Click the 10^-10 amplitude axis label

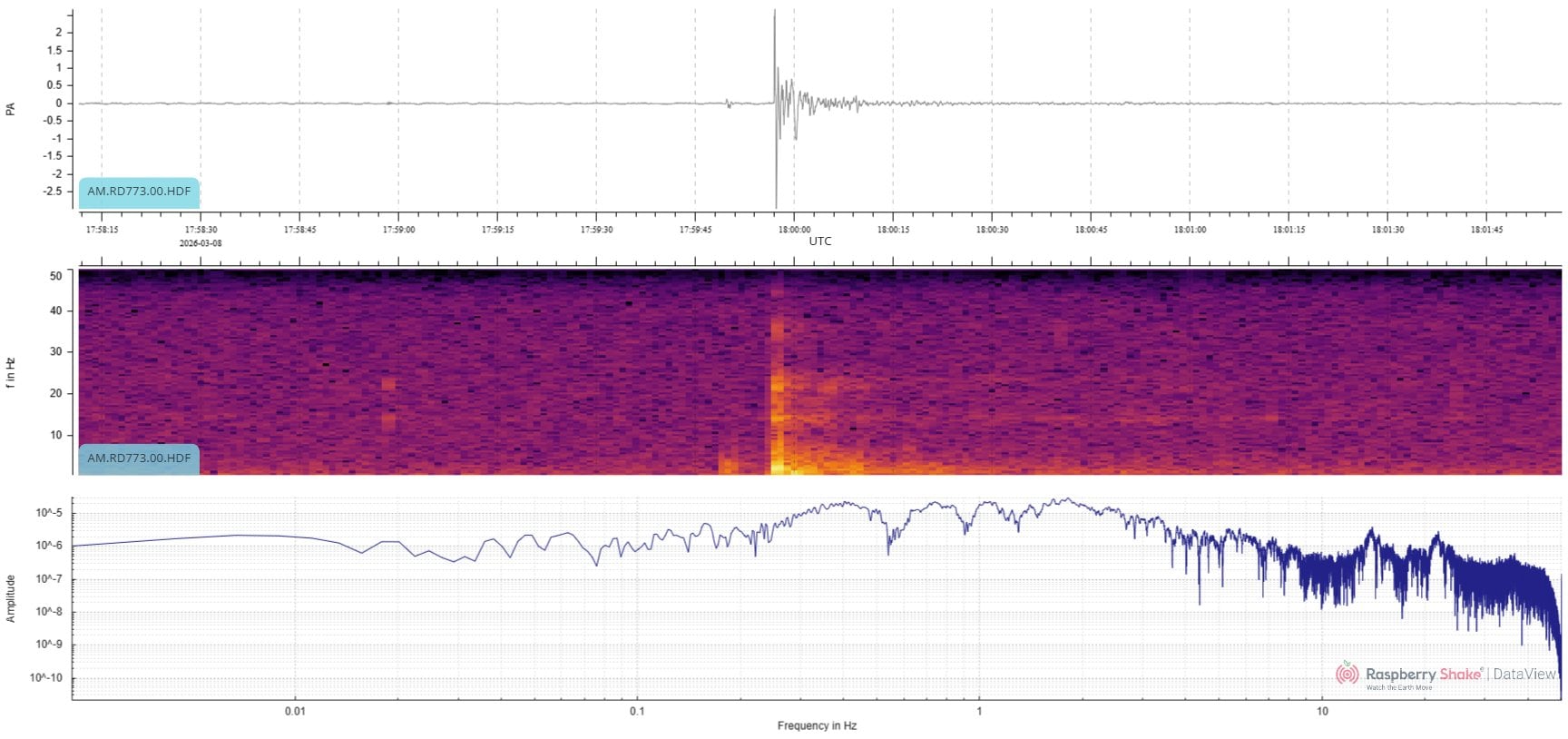pos(47,678)
